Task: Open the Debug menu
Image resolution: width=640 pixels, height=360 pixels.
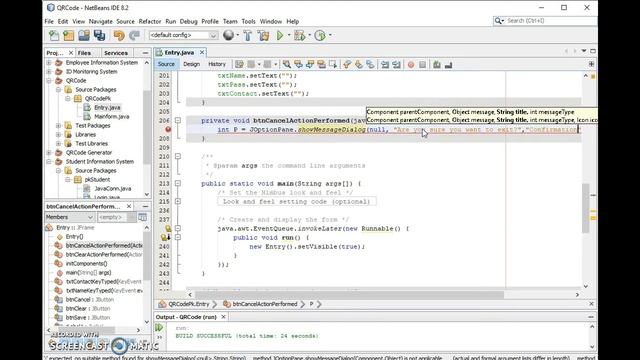Action: pyautogui.click(x=188, y=21)
